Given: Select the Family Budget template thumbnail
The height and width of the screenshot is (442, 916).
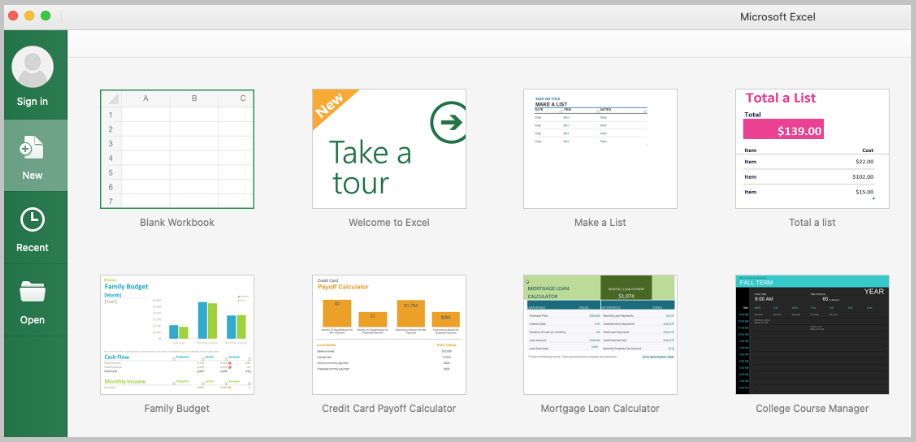Looking at the screenshot, I should pos(177,335).
